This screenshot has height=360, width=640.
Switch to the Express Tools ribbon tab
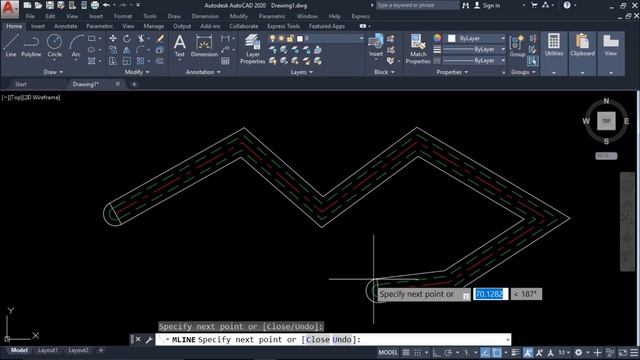click(x=283, y=26)
